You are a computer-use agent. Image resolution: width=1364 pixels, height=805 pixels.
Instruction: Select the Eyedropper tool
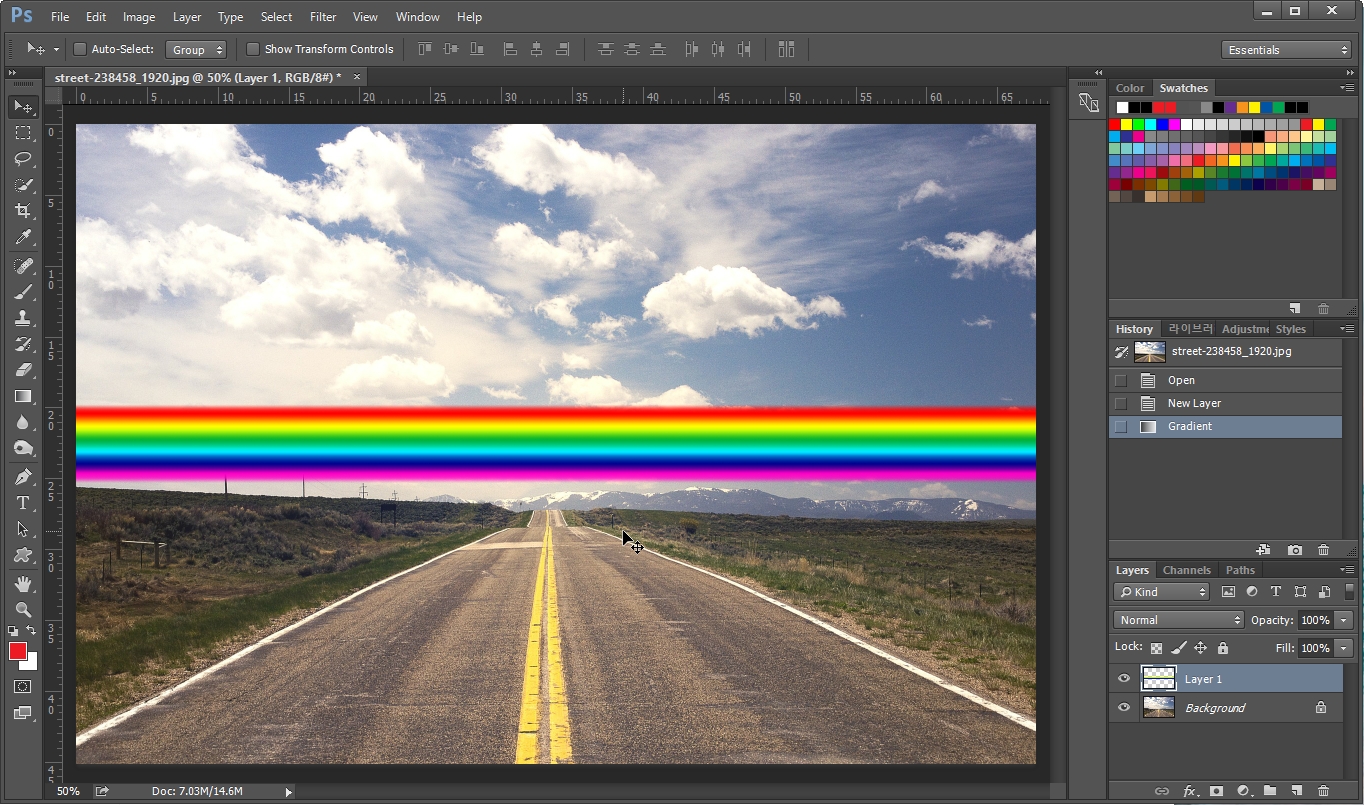tap(23, 237)
